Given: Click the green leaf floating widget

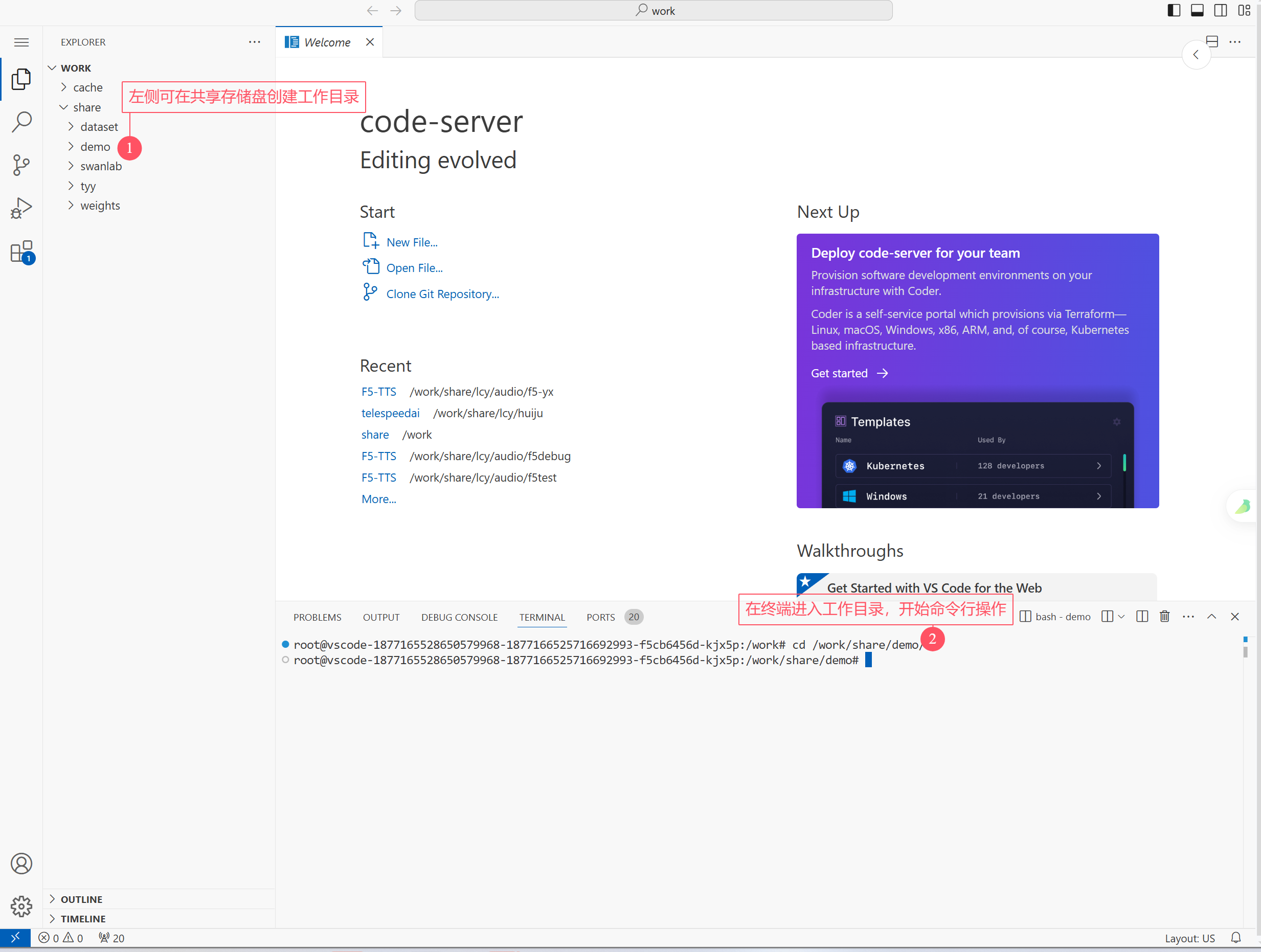Looking at the screenshot, I should (1243, 506).
